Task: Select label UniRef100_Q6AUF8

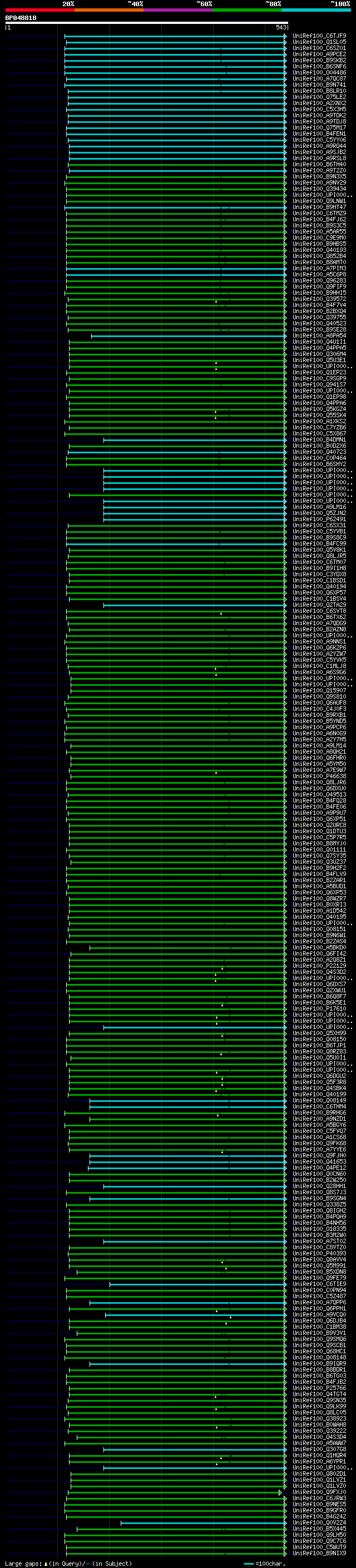Action: 319,703
